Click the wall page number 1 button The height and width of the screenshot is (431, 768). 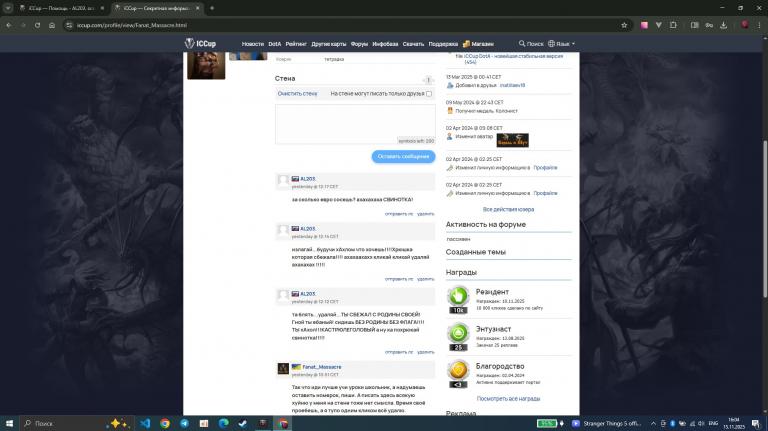(428, 80)
